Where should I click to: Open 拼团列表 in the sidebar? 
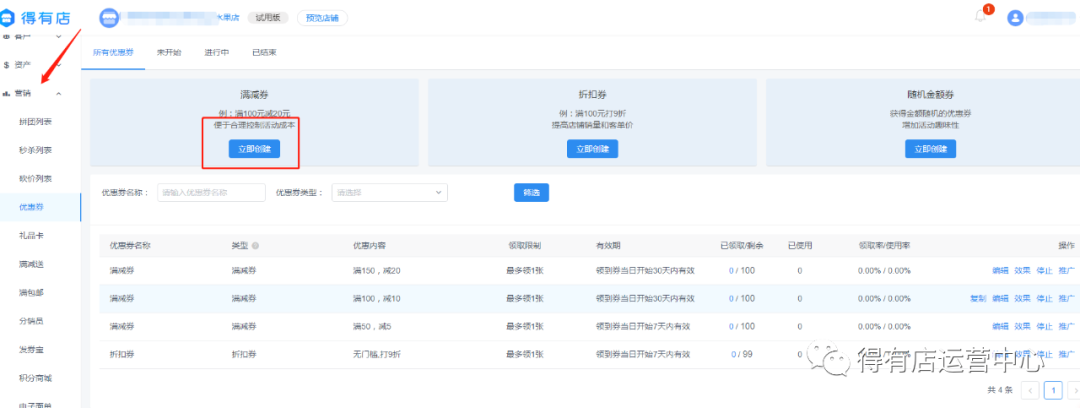(36, 121)
